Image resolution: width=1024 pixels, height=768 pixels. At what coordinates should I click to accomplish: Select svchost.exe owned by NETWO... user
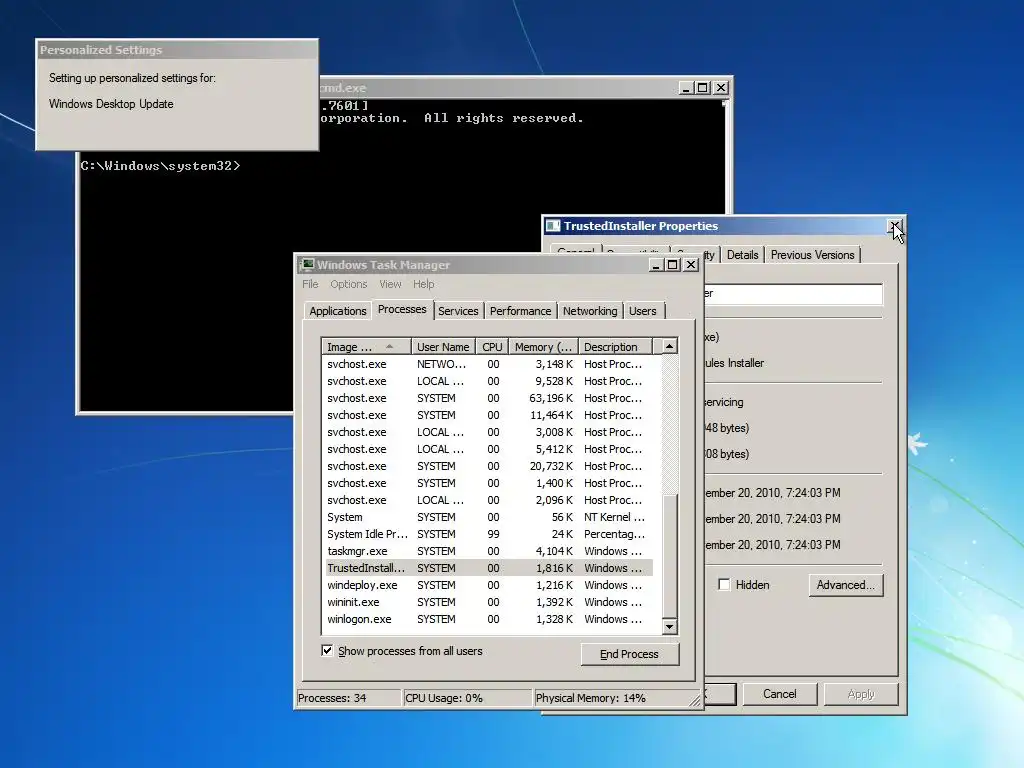coord(488,364)
